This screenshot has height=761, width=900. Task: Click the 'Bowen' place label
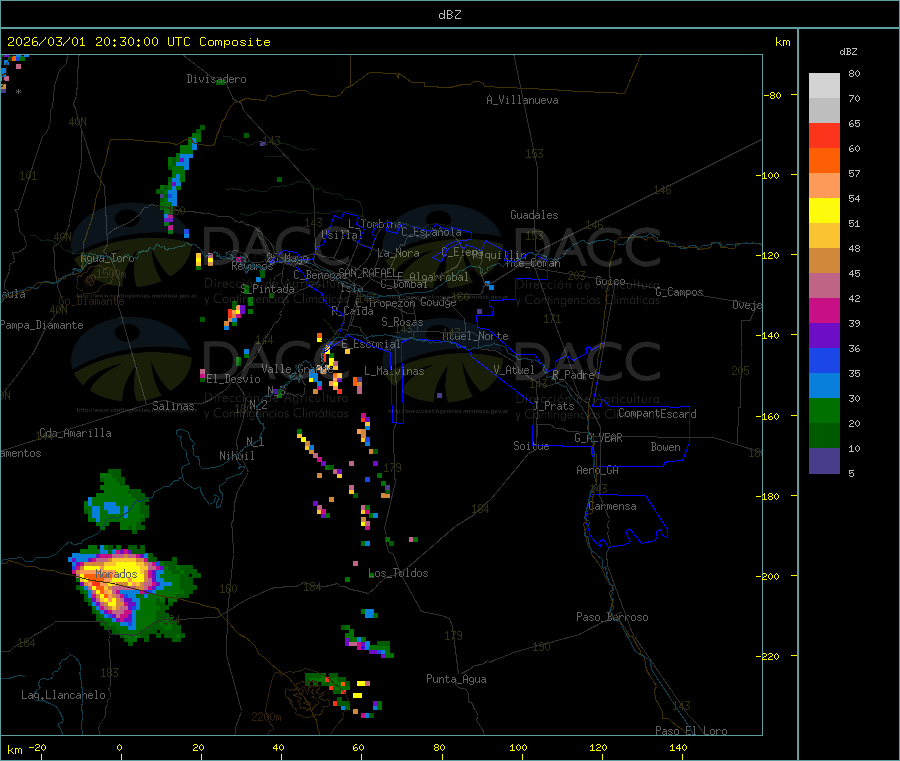click(666, 447)
